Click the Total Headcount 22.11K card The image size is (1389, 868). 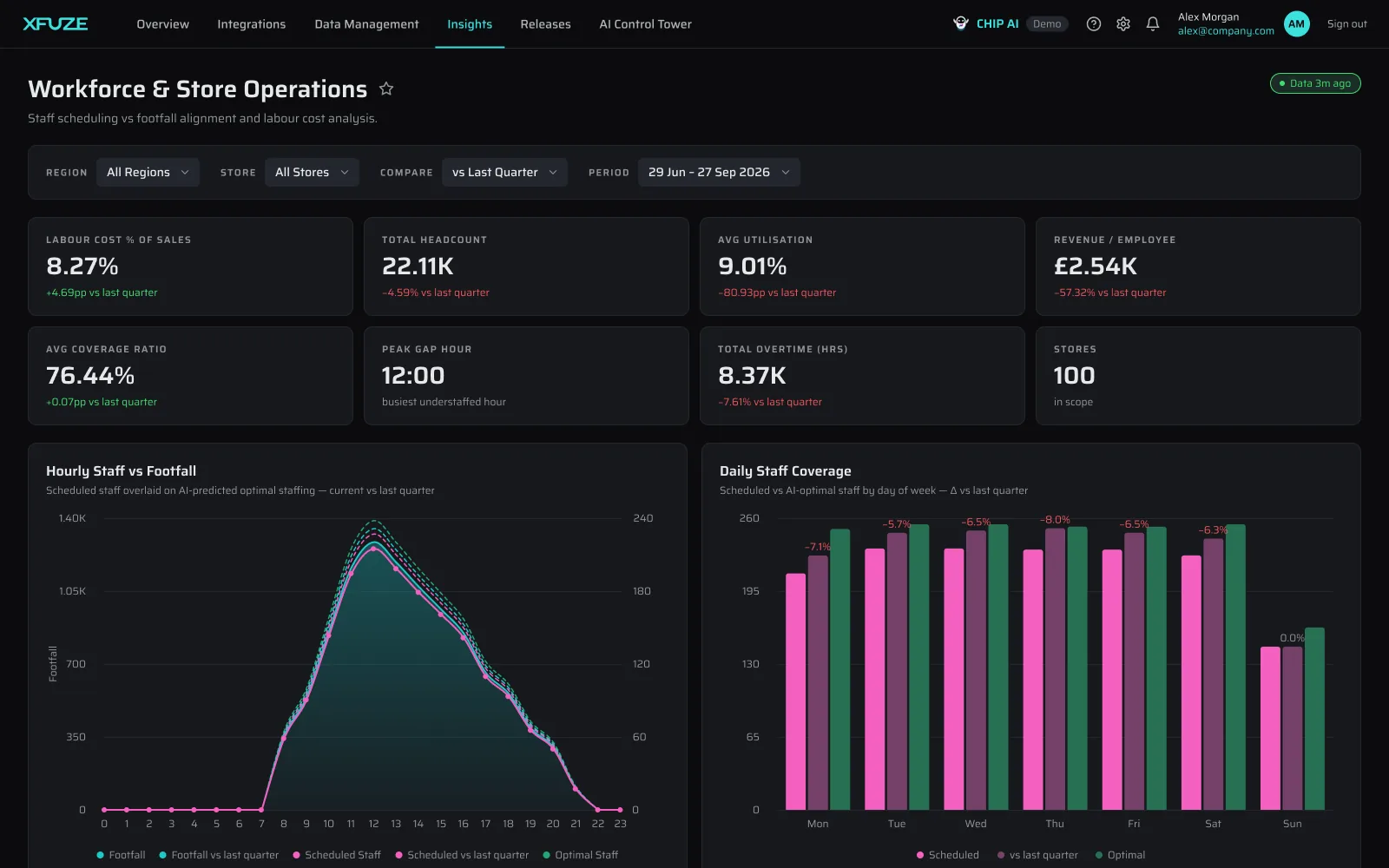526,266
